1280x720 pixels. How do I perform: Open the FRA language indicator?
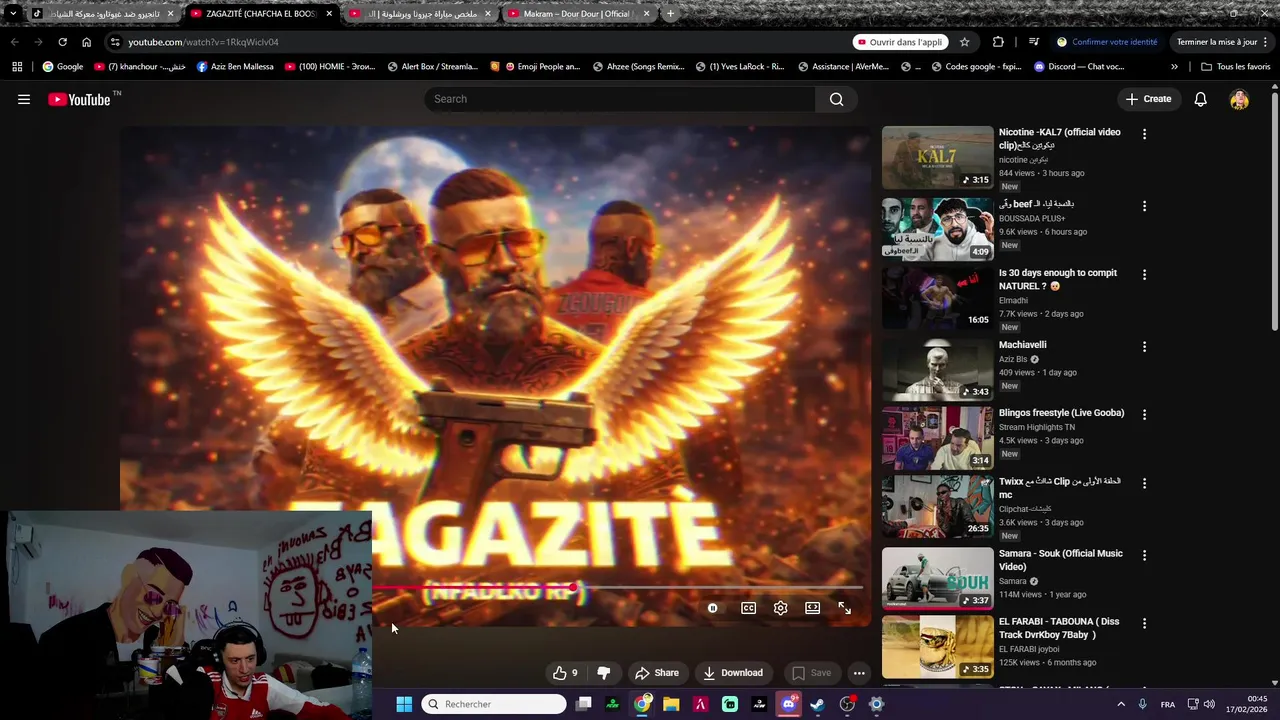(1167, 704)
